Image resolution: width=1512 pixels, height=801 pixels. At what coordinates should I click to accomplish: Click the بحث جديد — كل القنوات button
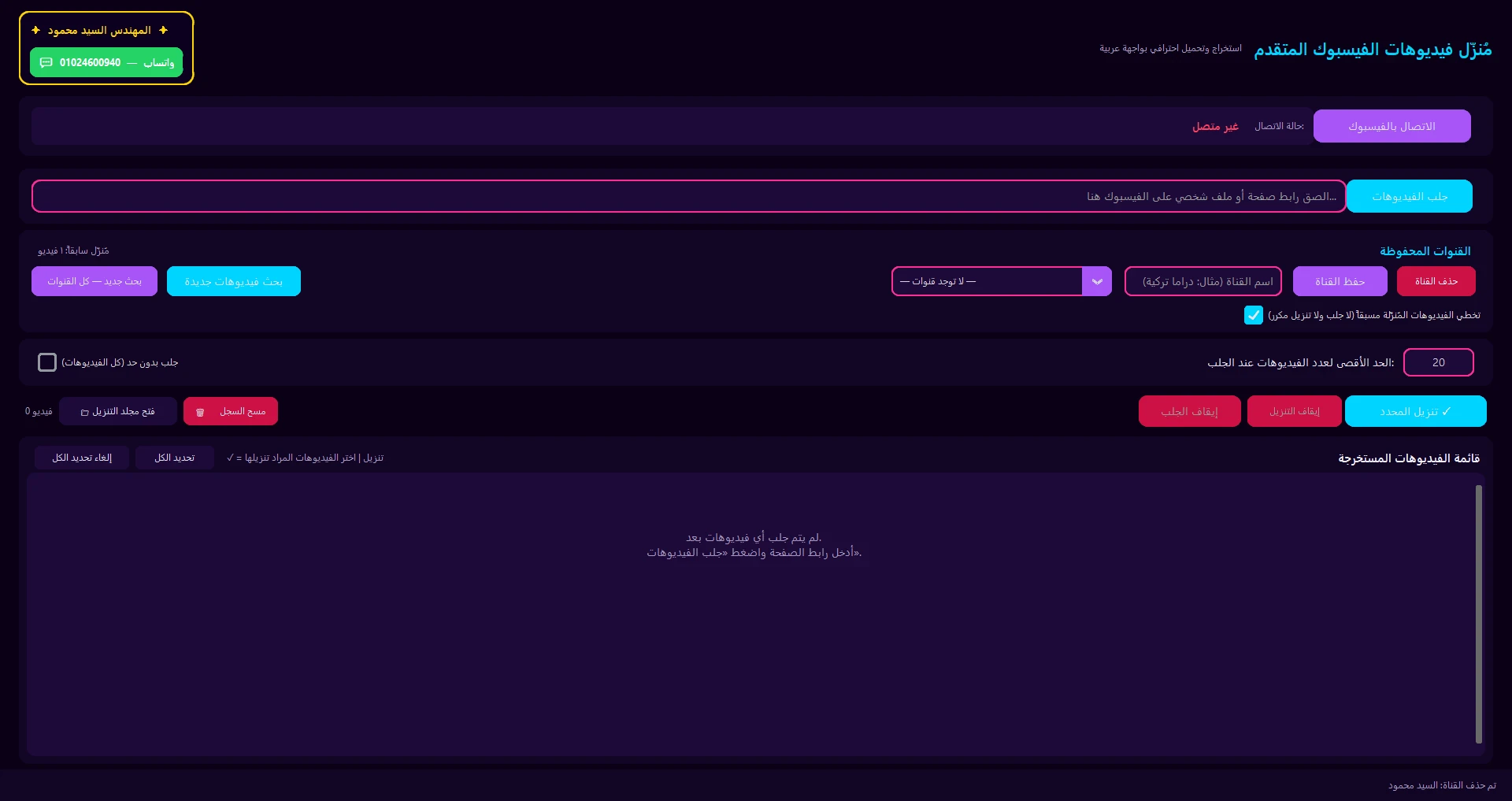(x=94, y=281)
